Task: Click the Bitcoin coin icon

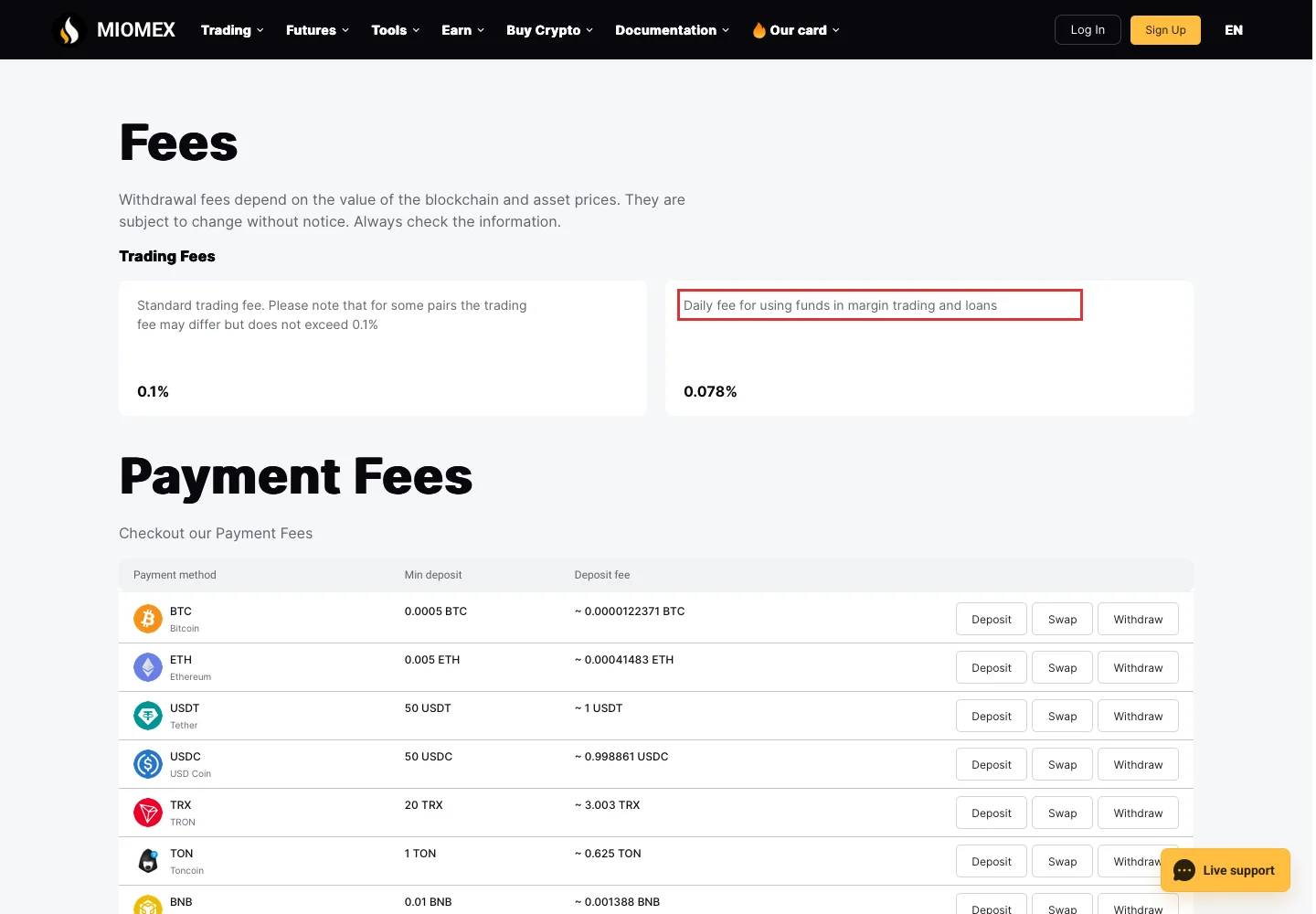Action: pyautogui.click(x=148, y=619)
